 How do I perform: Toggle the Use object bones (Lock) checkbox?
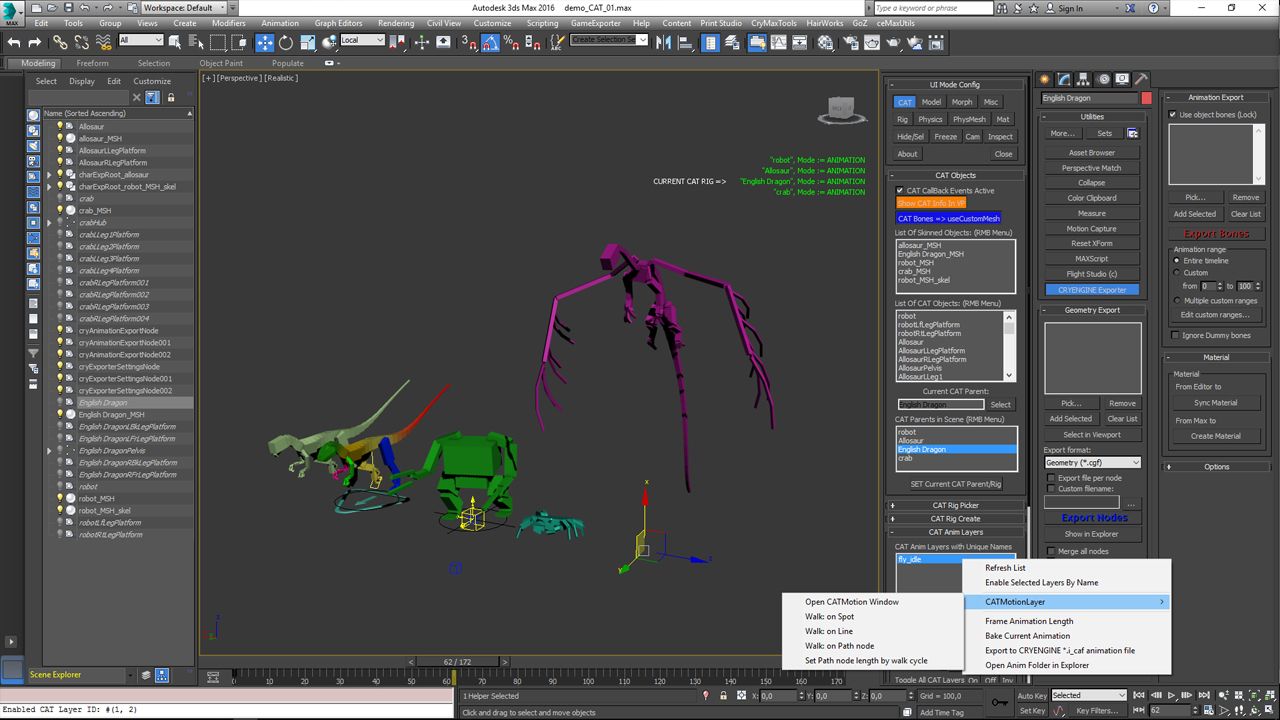point(1174,113)
